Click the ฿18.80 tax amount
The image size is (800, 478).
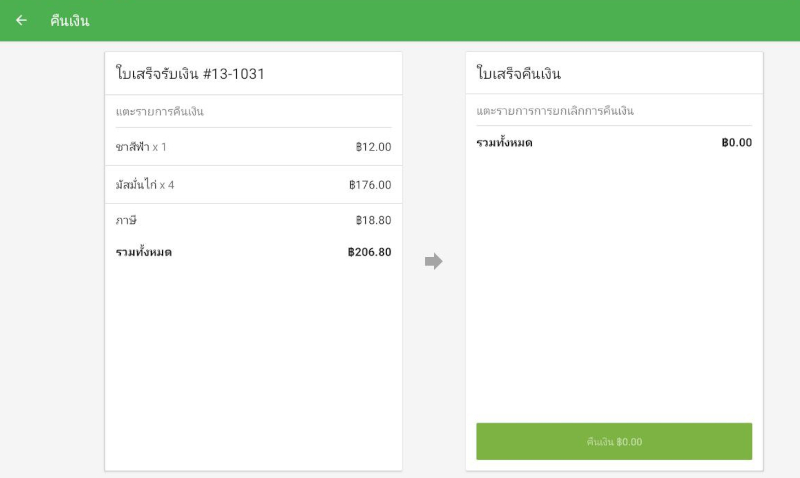[373, 220]
